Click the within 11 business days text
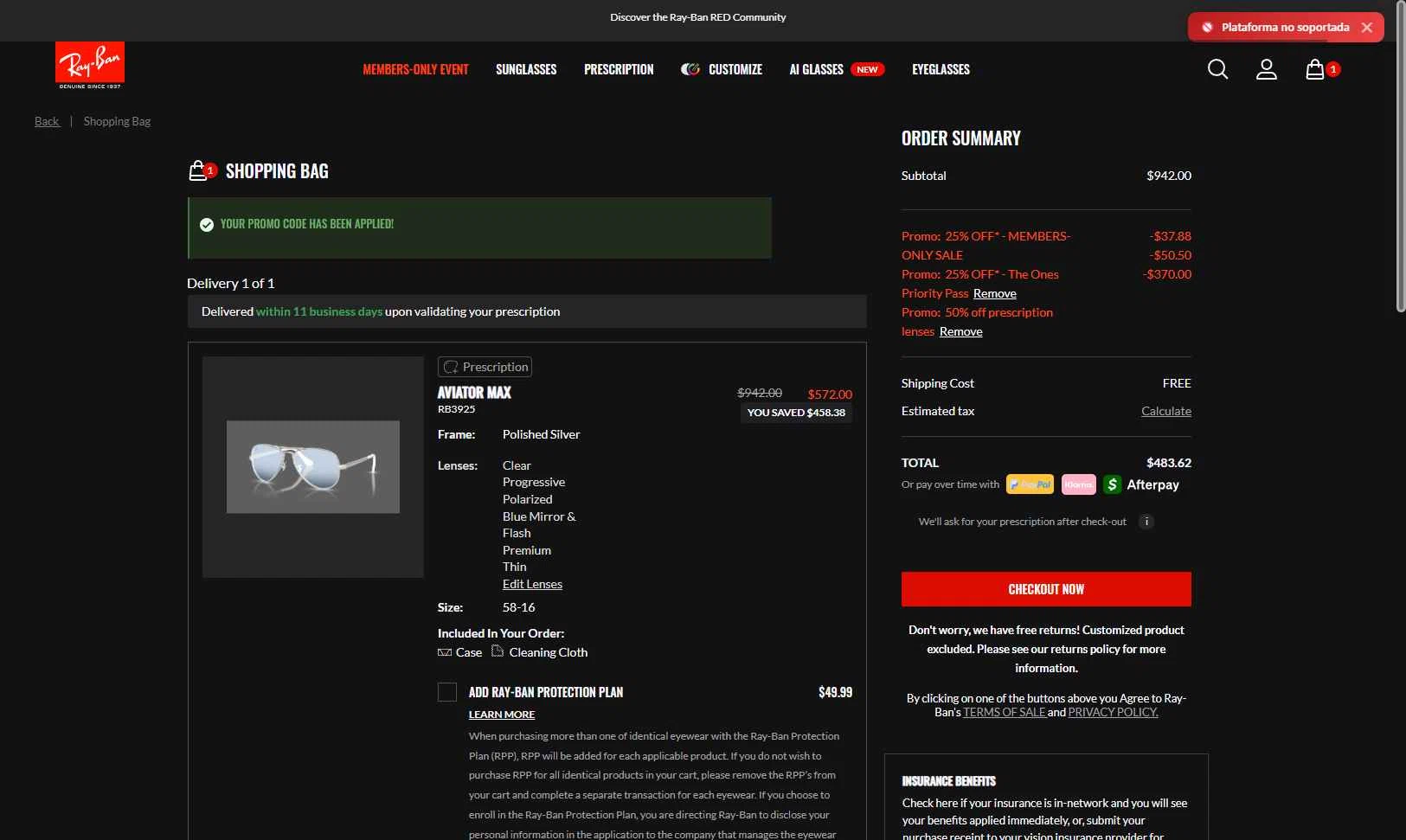 pos(319,311)
